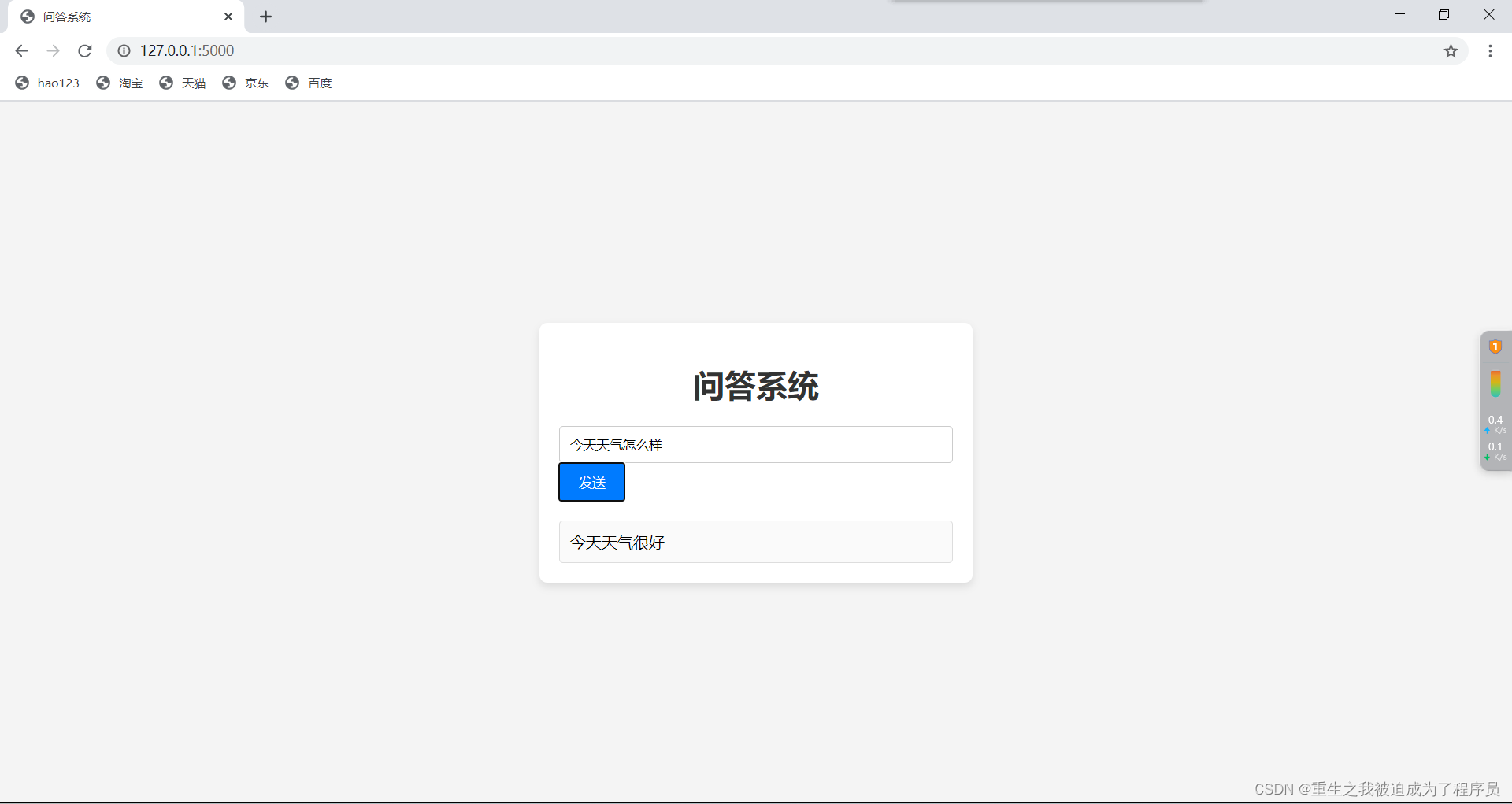Click the back navigation arrow
This screenshot has width=1512, height=804.
click(21, 50)
